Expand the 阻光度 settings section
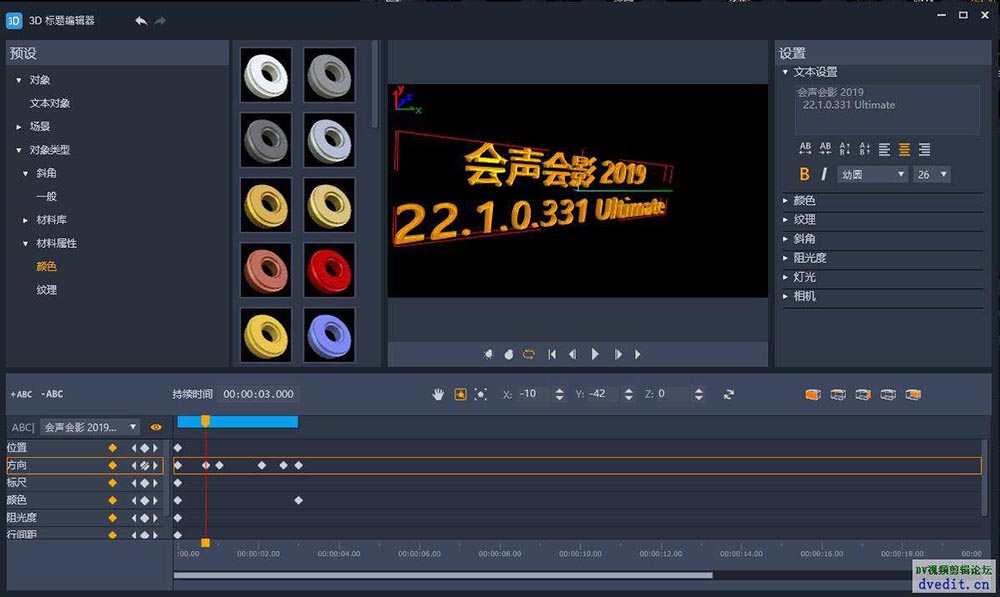This screenshot has width=1000, height=597. click(785, 258)
